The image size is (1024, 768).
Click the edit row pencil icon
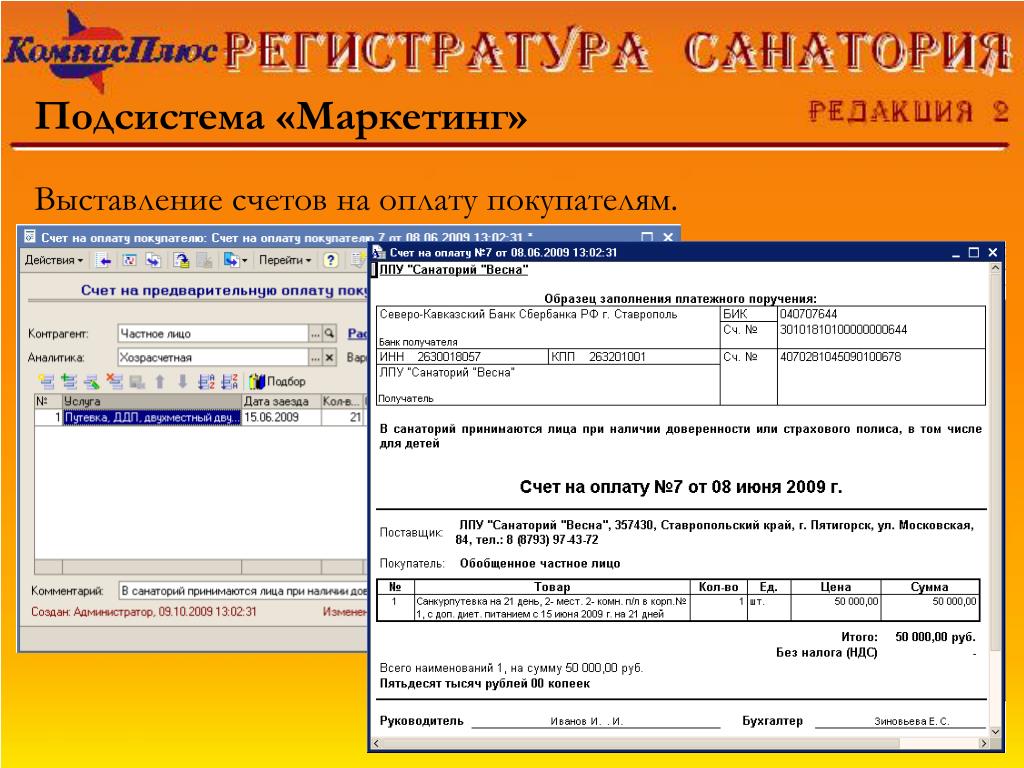point(91,381)
